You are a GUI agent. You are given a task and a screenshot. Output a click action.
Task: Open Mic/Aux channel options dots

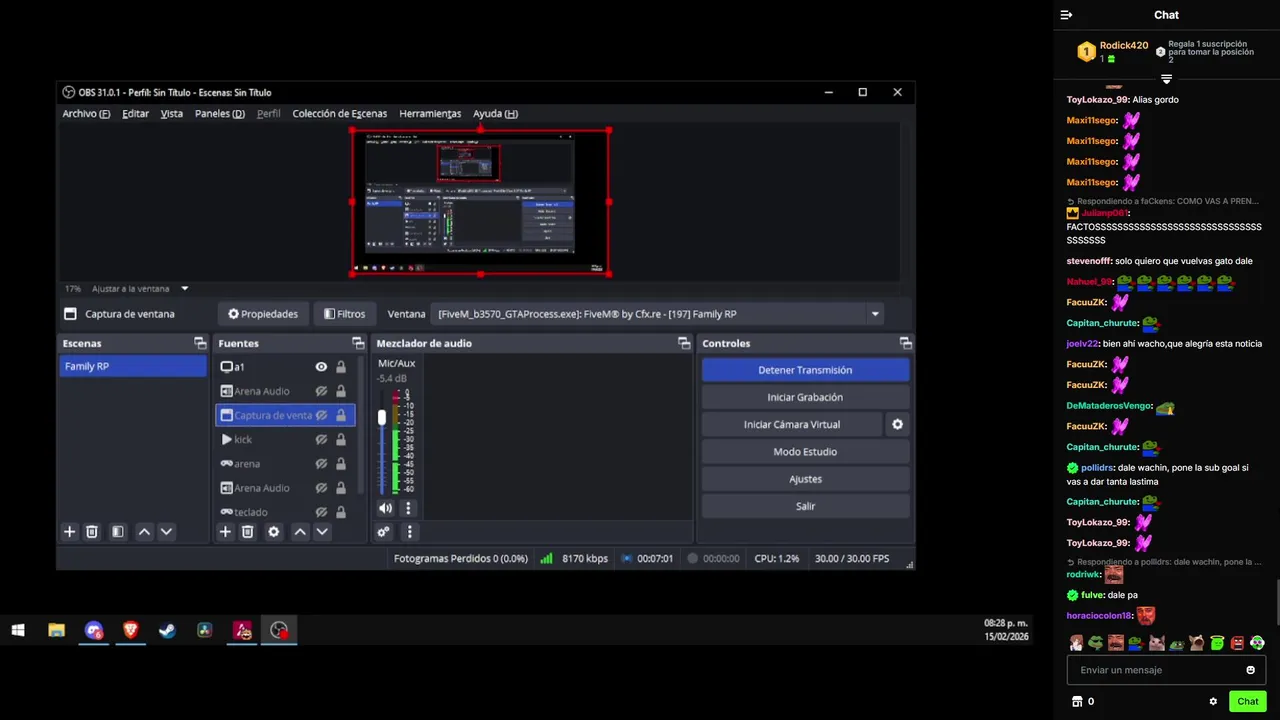coord(408,508)
